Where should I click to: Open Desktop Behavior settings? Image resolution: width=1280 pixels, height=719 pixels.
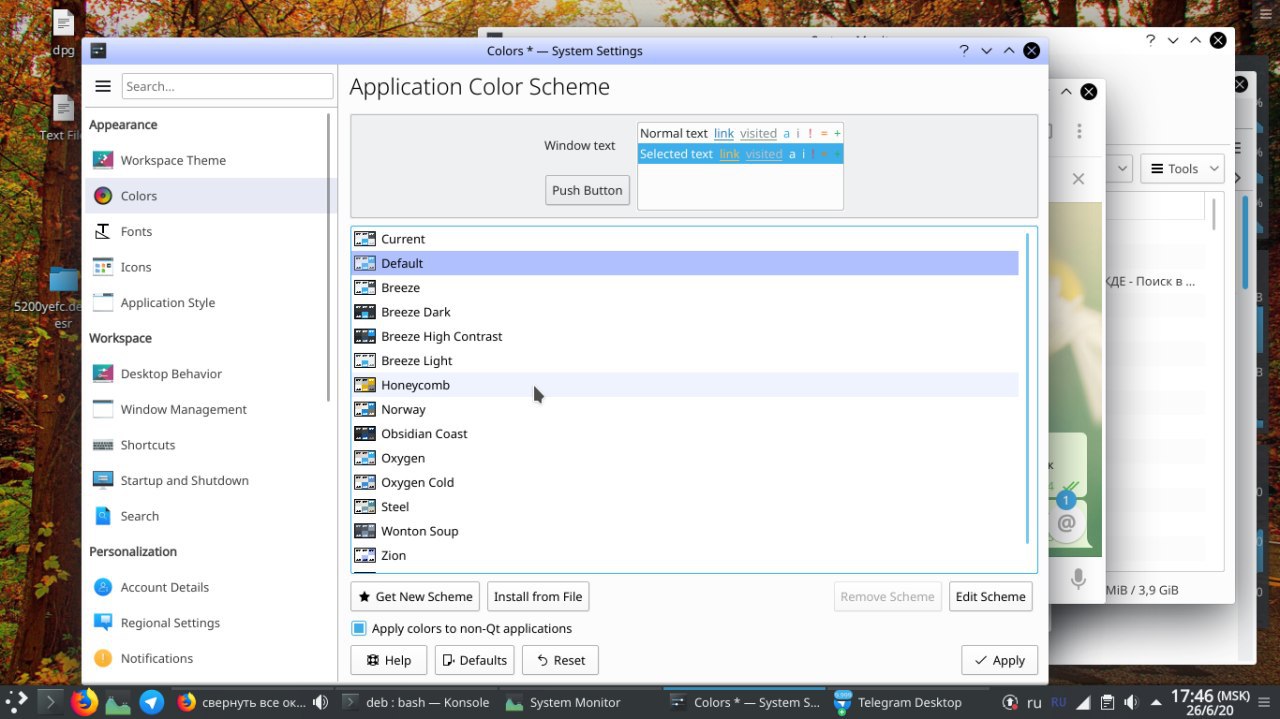(171, 374)
